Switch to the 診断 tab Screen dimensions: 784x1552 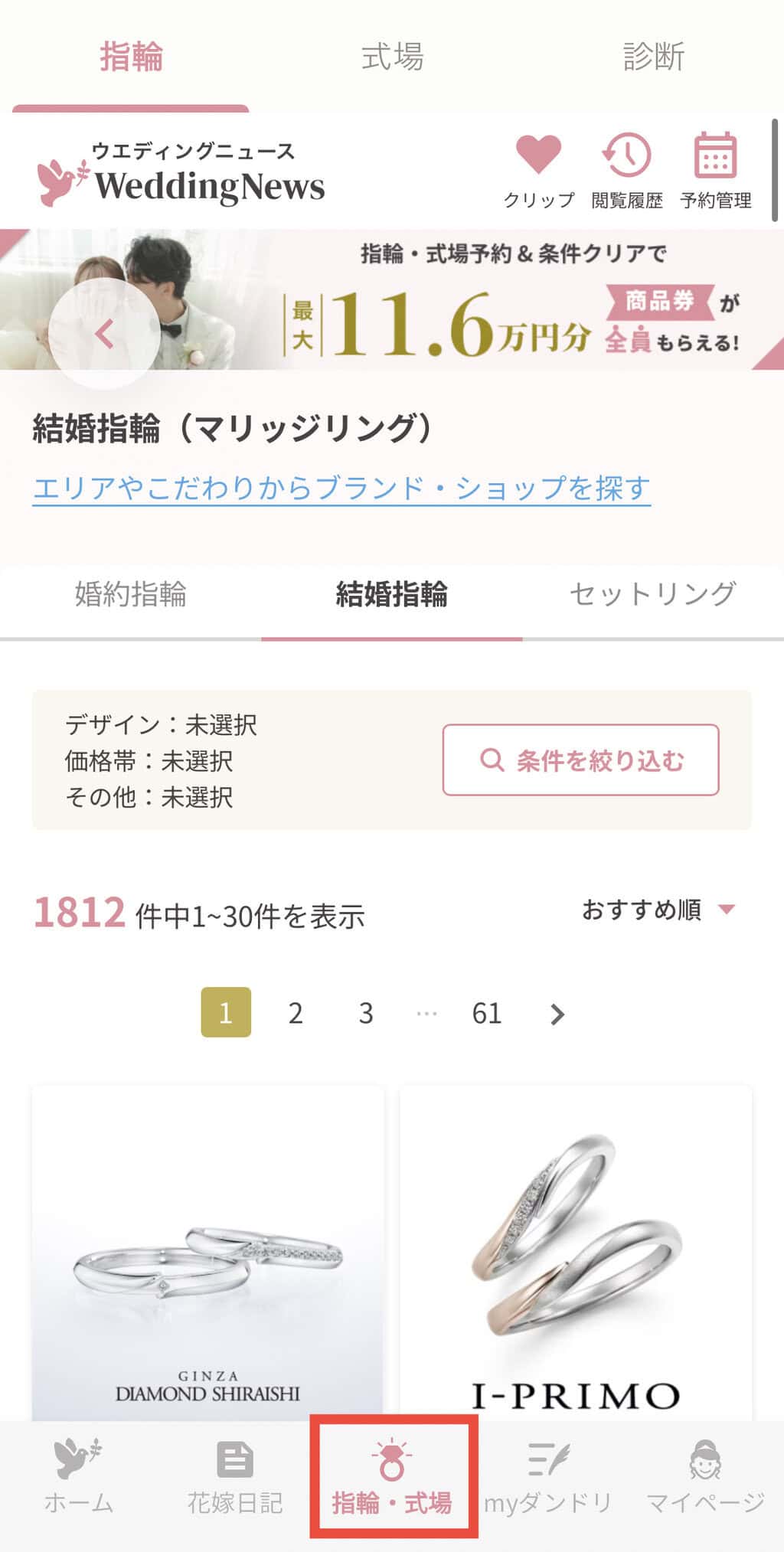tap(653, 57)
